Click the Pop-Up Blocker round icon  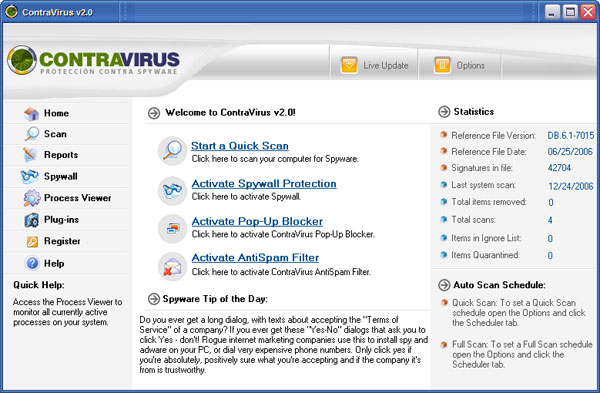(172, 228)
